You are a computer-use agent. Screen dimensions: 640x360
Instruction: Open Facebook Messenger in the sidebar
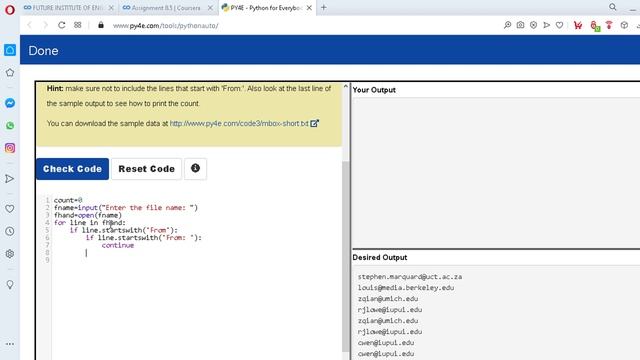[10, 103]
